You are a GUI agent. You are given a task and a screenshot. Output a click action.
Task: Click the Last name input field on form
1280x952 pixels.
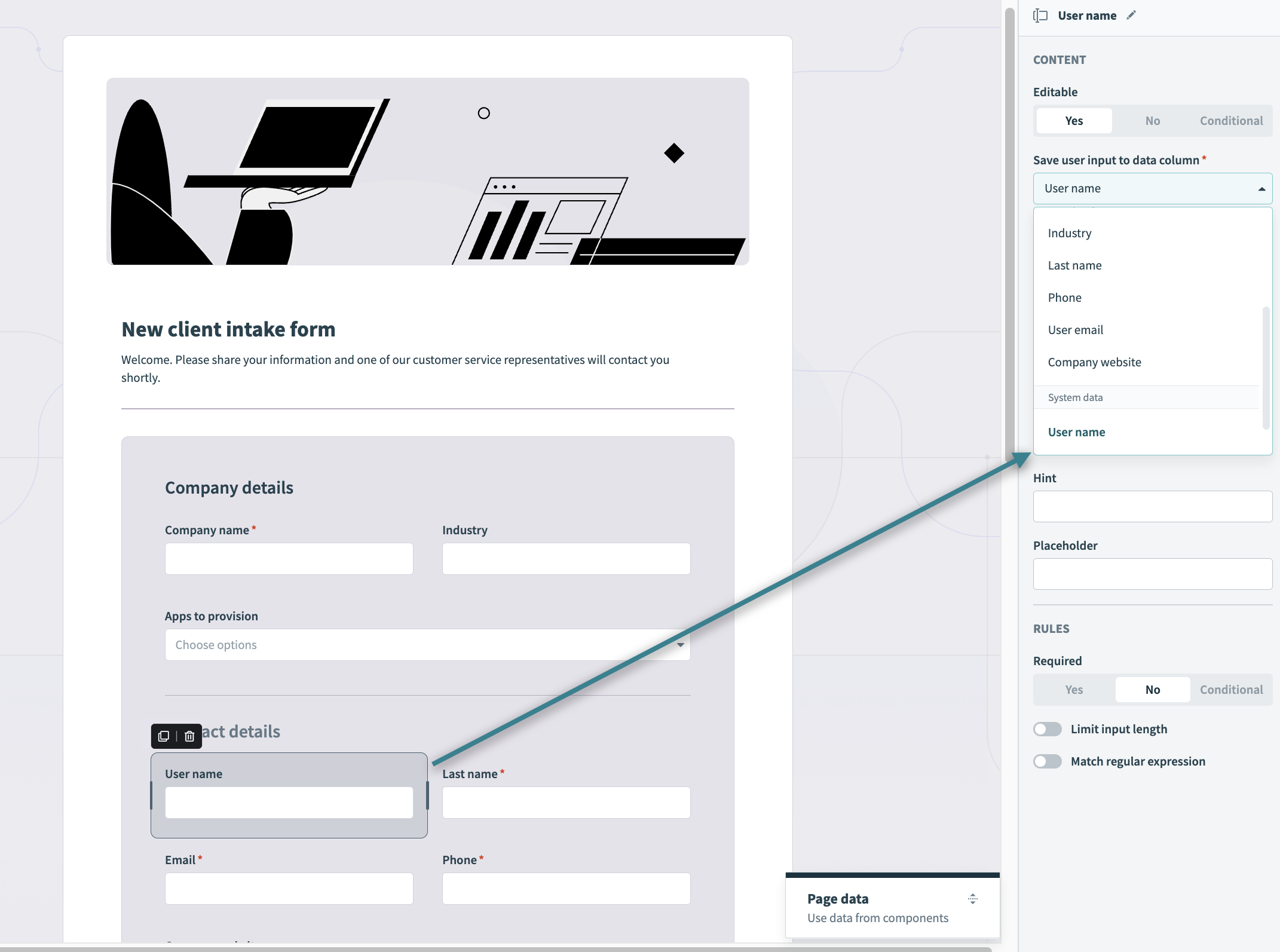[x=566, y=803]
